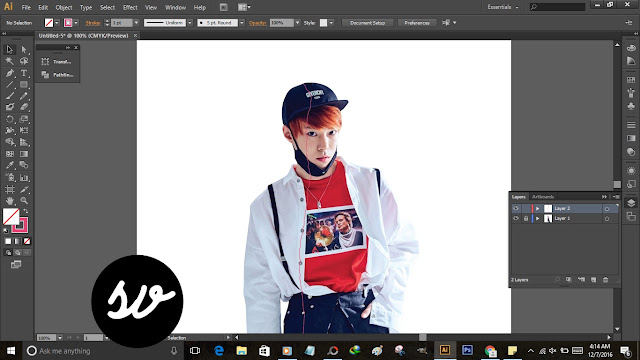This screenshot has height=360, width=640.
Task: Select the Paintbrush tool
Action: pos(9,96)
